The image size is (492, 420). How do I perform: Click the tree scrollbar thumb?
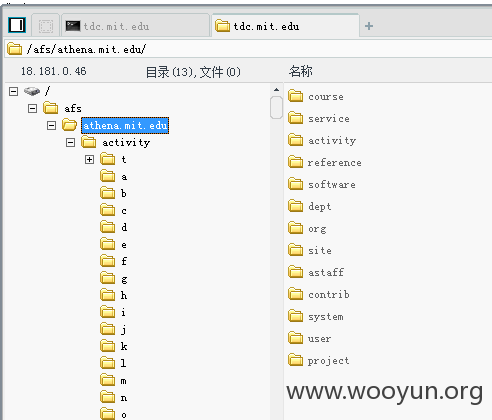click(276, 107)
